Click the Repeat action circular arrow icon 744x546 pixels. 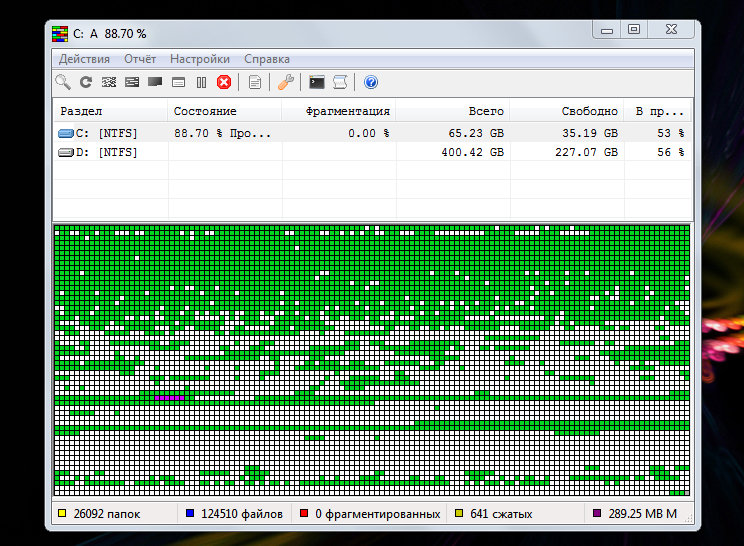[86, 82]
